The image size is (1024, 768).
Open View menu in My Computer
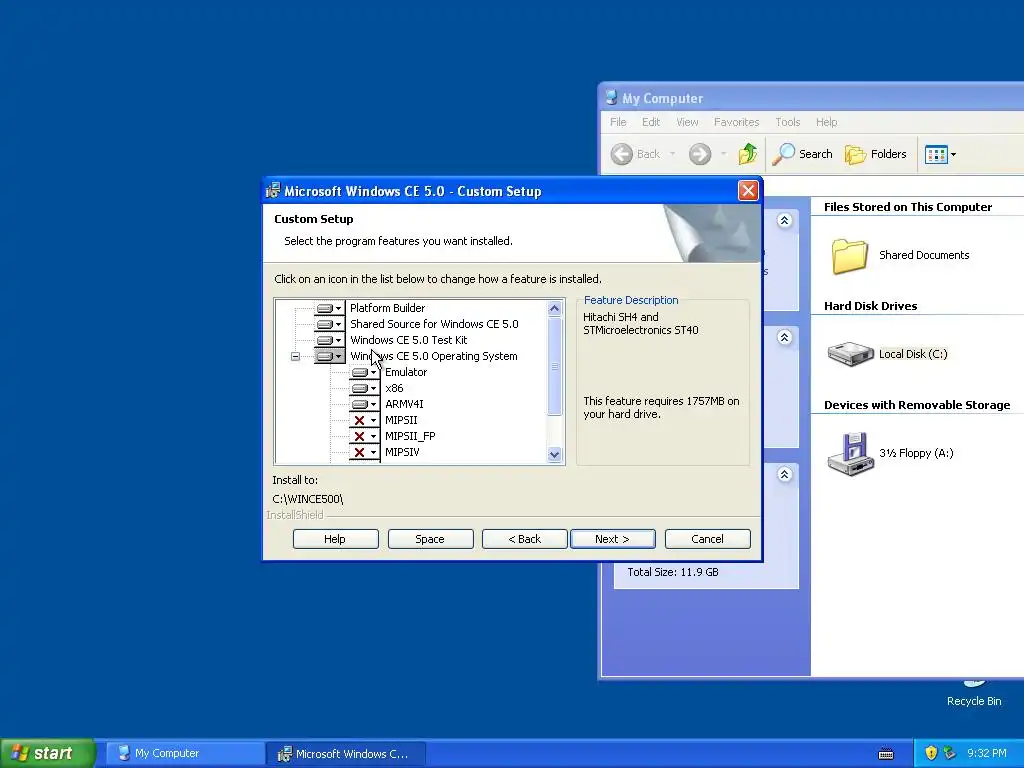click(x=687, y=122)
